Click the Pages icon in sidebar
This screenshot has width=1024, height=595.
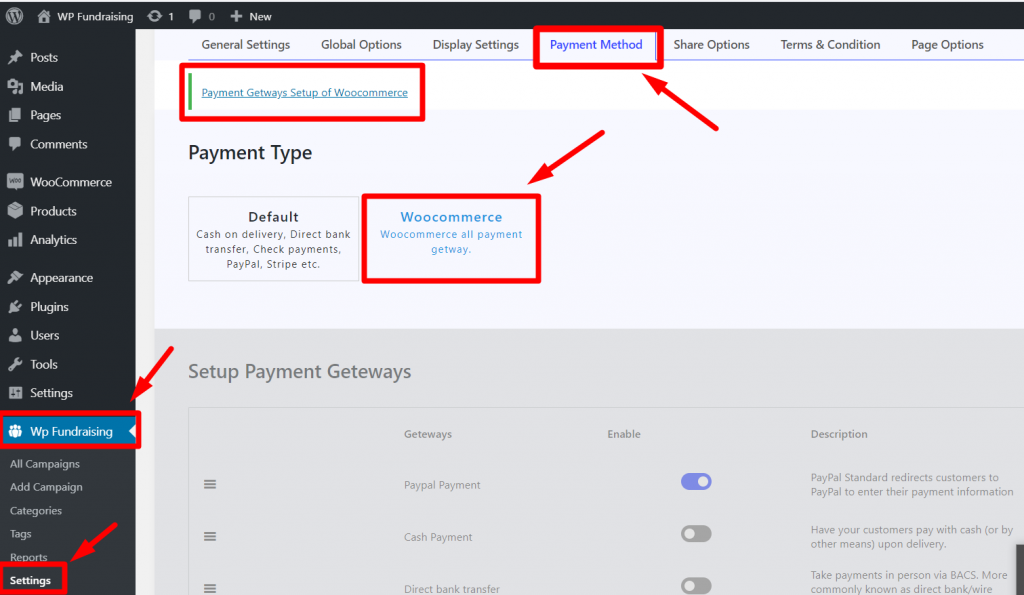15,115
